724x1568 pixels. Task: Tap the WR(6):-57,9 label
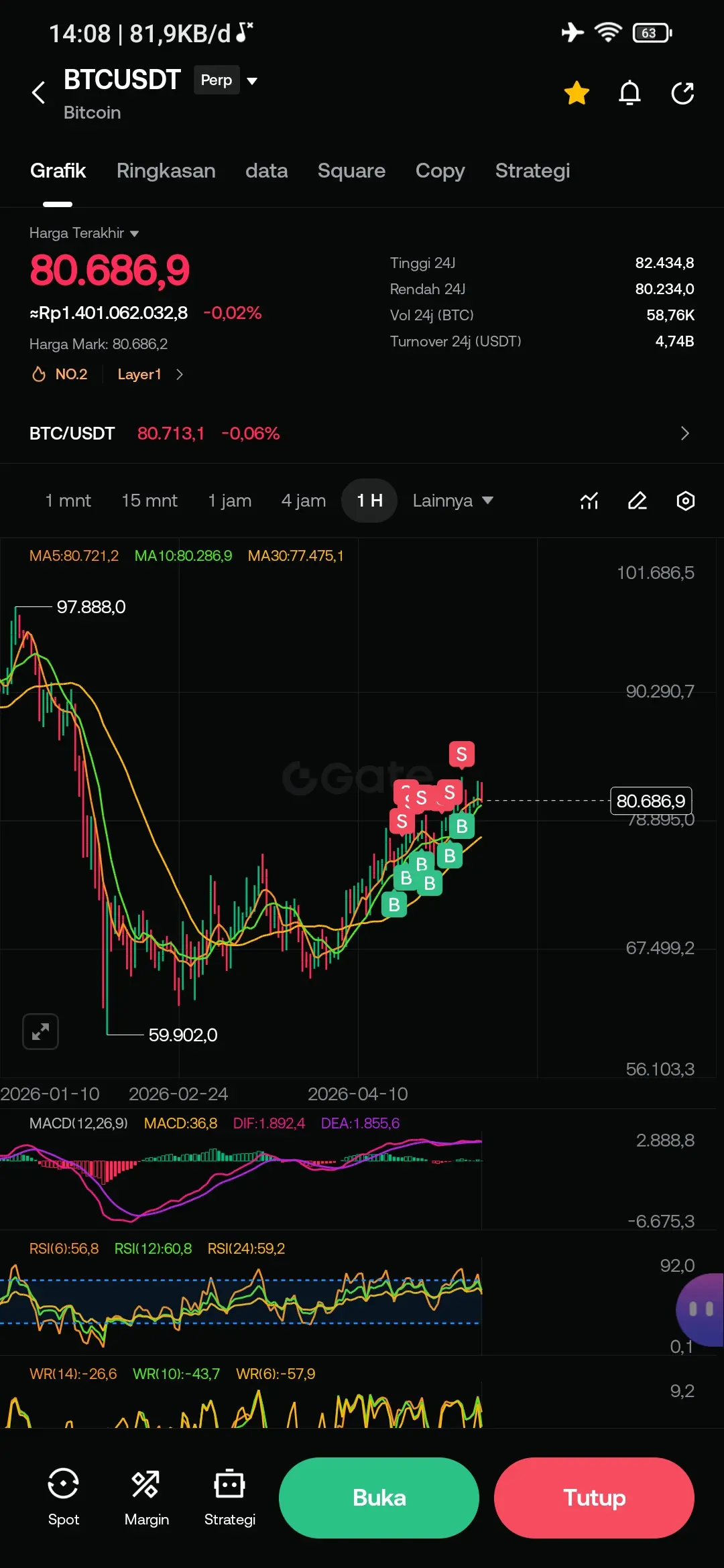click(x=276, y=1374)
